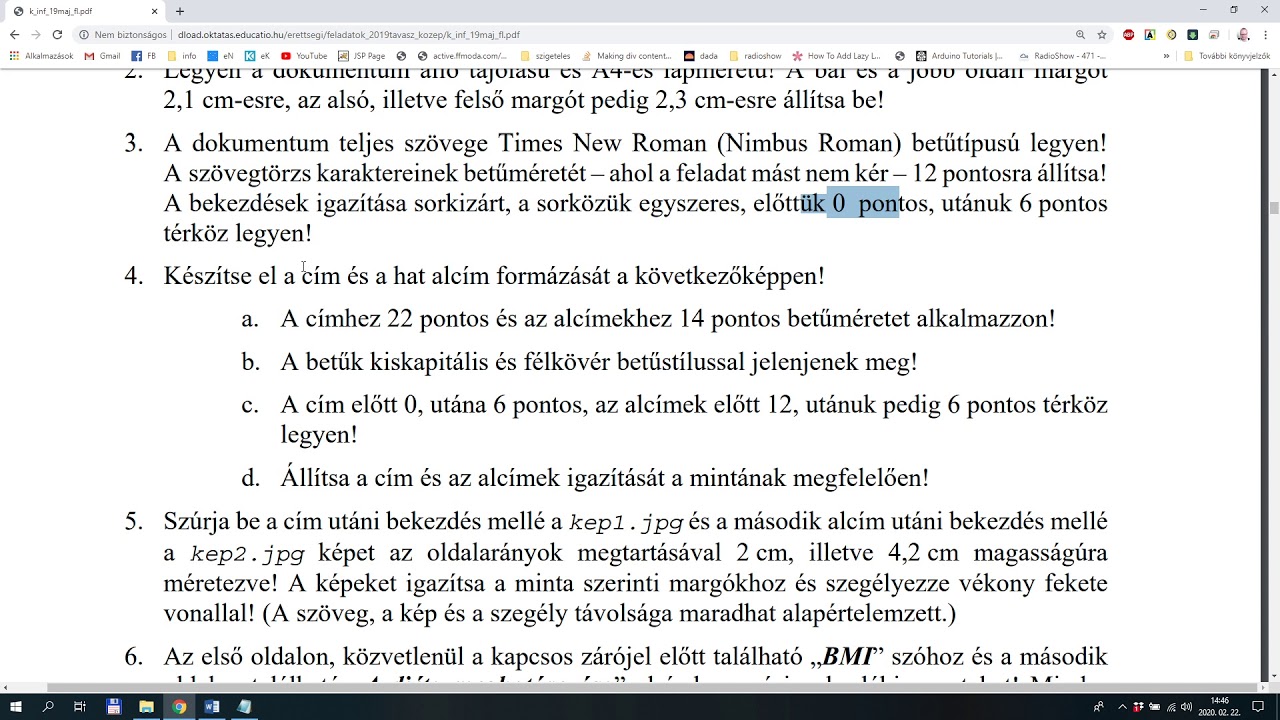Click the text 'kep2.jpg' in item 5
The height and width of the screenshot is (720, 1280).
click(x=247, y=554)
